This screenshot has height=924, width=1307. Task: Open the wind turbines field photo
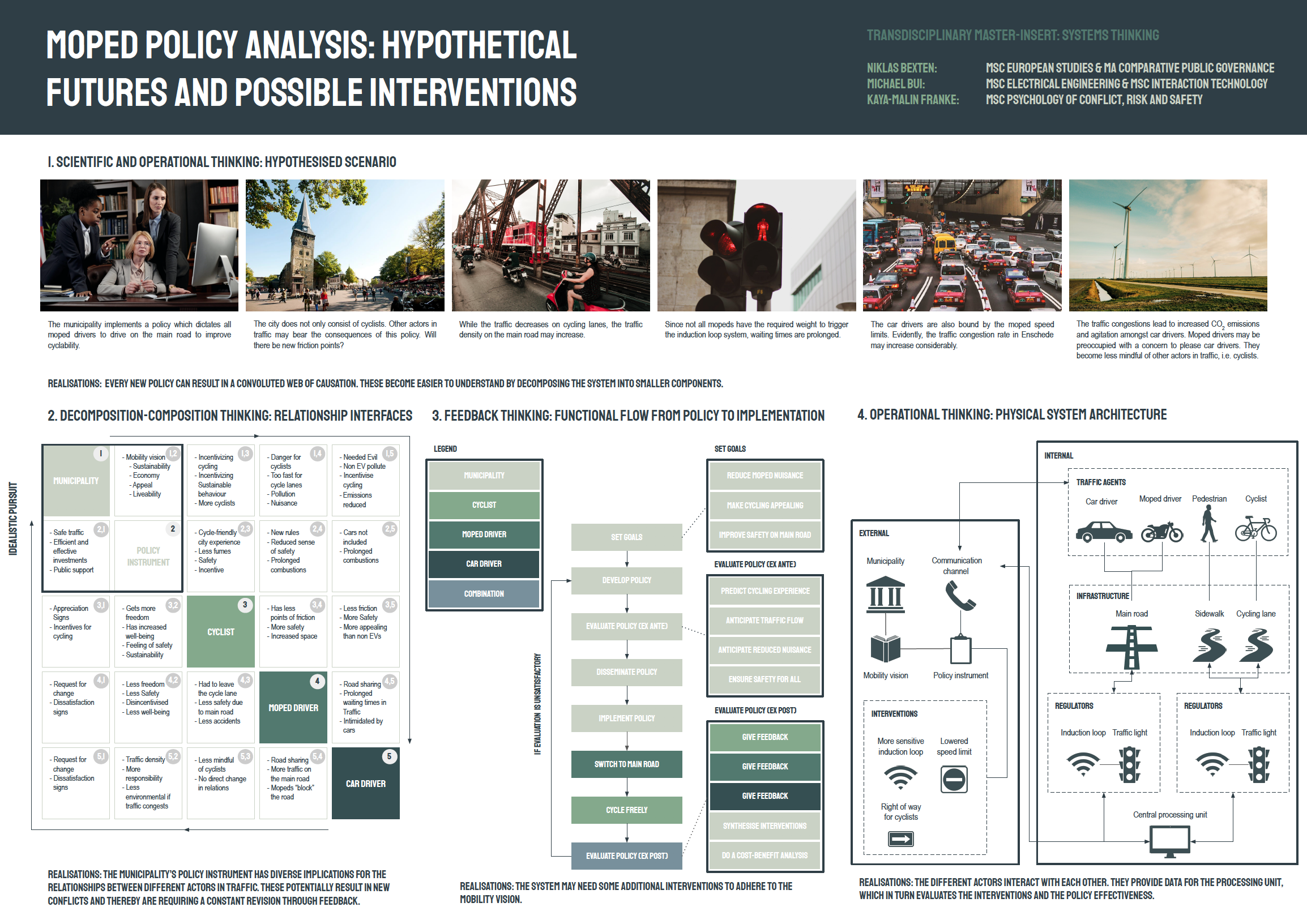(1168, 245)
